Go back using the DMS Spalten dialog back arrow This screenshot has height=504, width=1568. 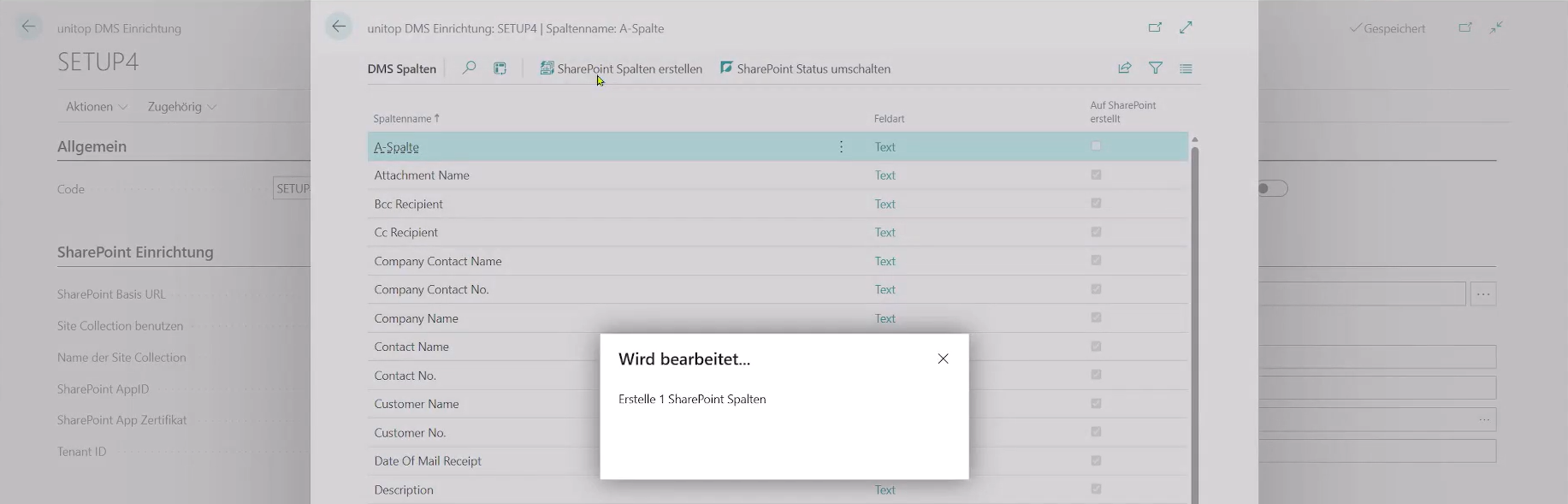coord(339,27)
